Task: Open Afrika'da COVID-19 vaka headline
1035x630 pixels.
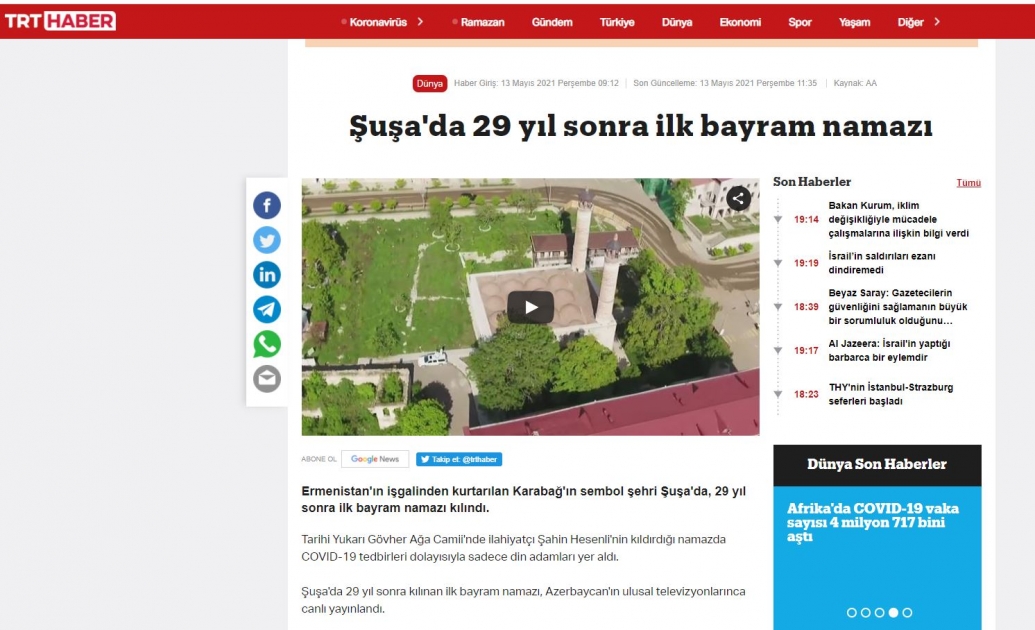Action: tap(873, 522)
